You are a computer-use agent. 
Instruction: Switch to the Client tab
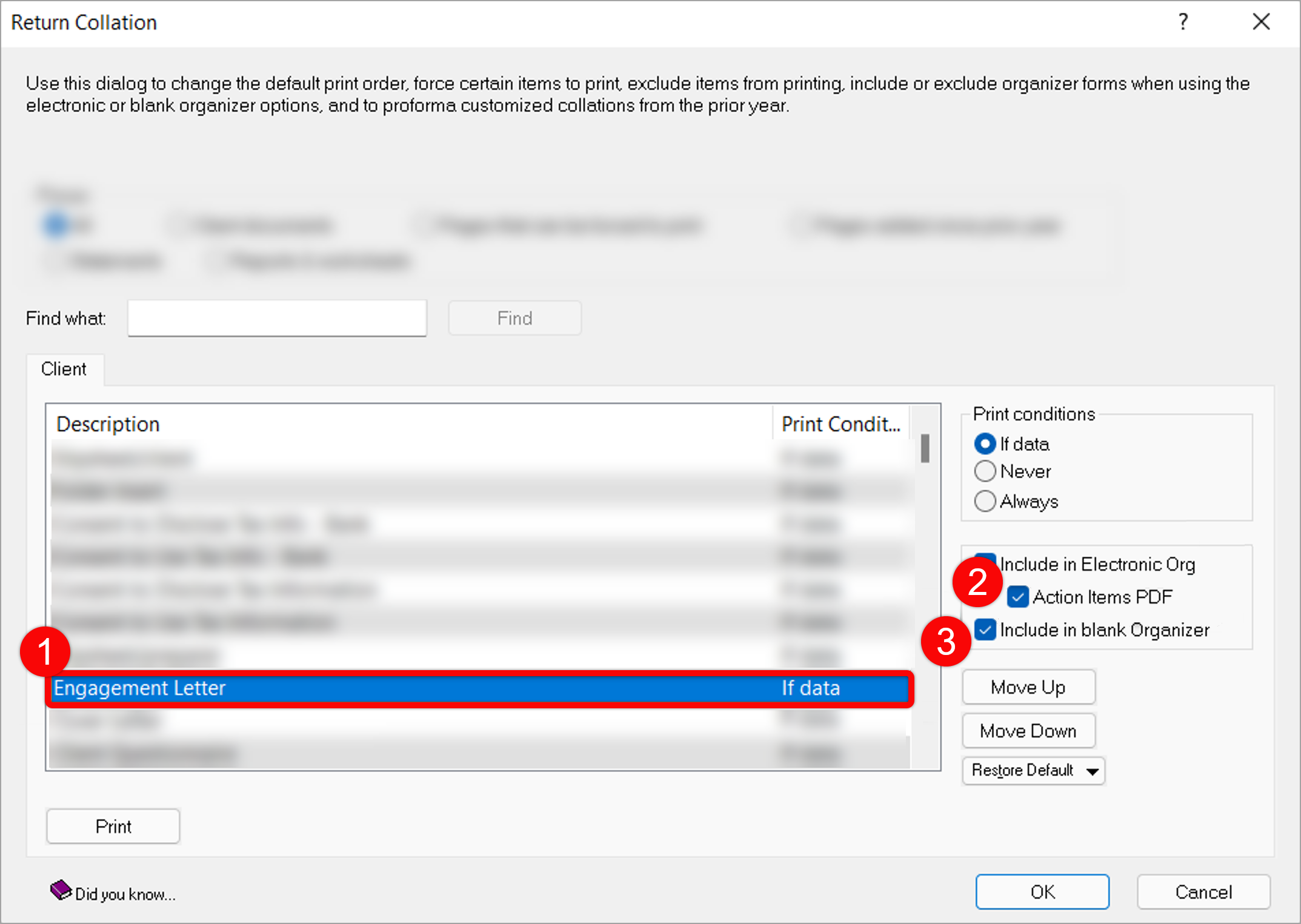(x=64, y=369)
